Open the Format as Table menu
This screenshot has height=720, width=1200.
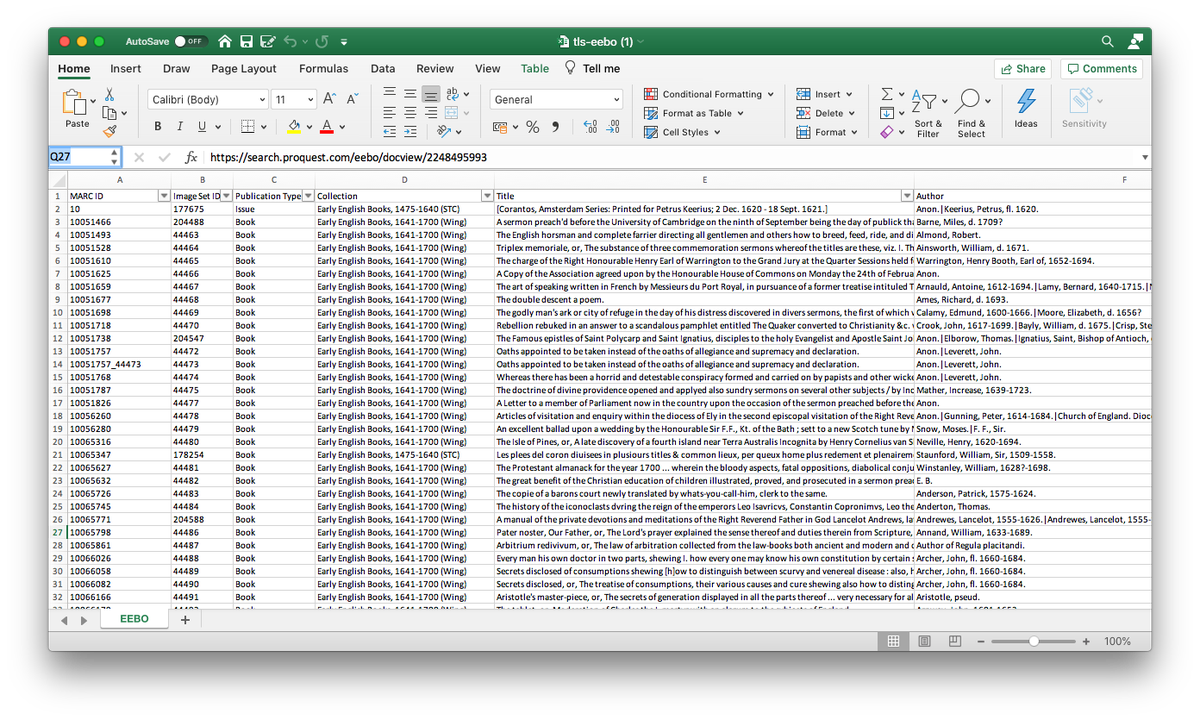[694, 113]
